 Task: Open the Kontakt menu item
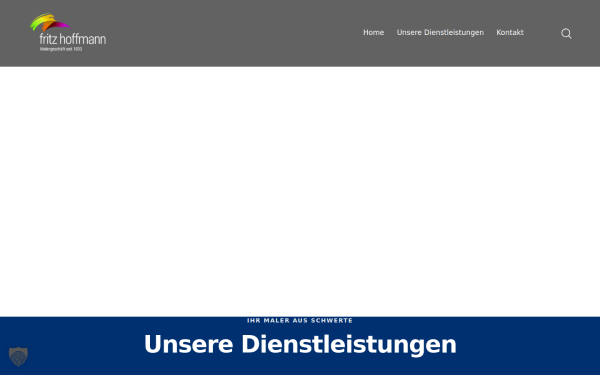[510, 33]
